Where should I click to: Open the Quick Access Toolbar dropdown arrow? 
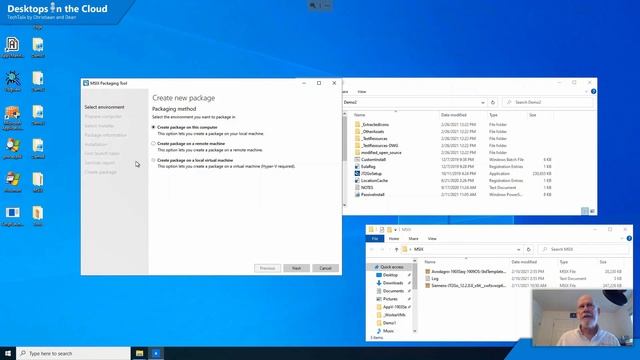pyautogui.click(x=396, y=230)
